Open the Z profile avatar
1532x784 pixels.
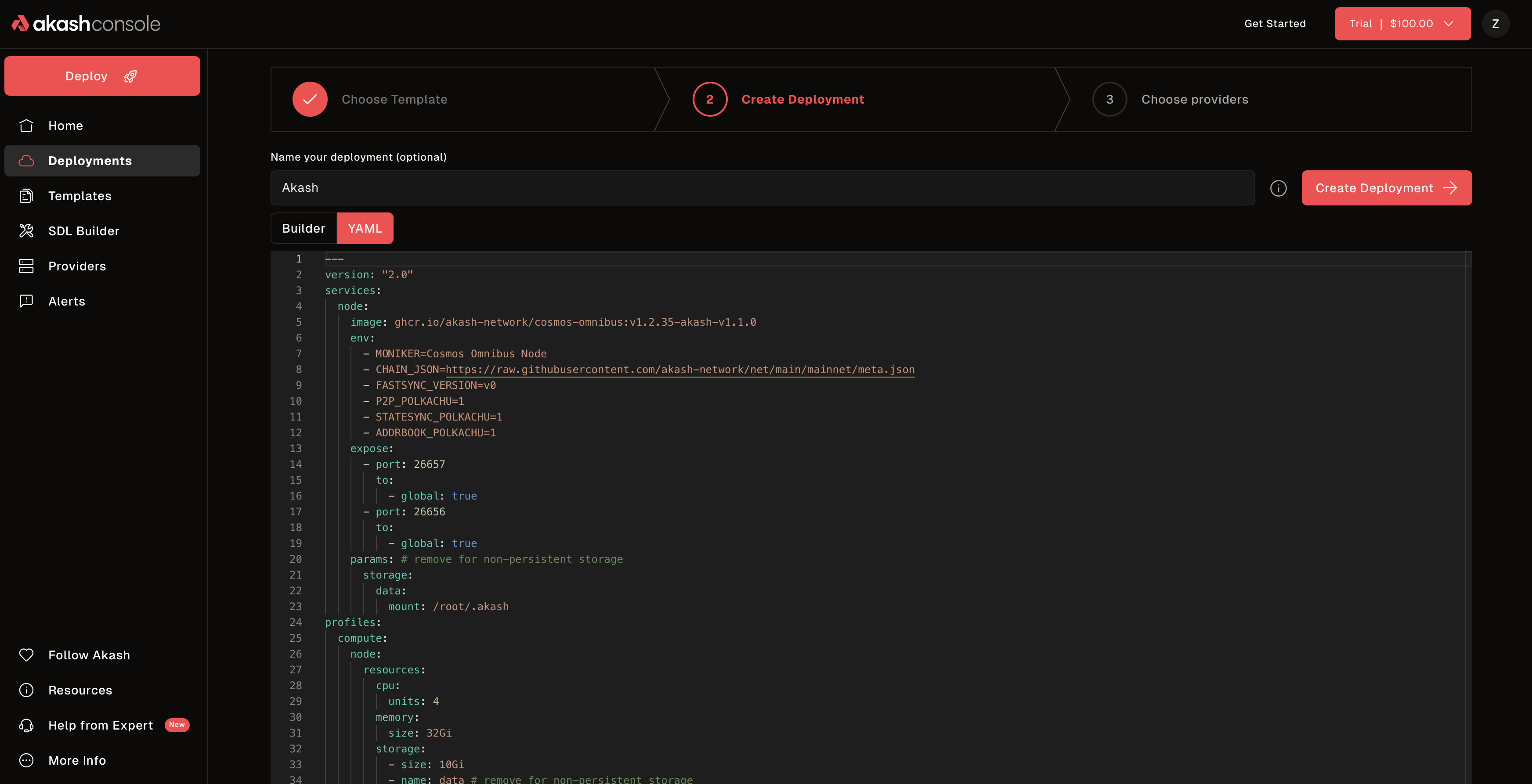click(x=1496, y=24)
